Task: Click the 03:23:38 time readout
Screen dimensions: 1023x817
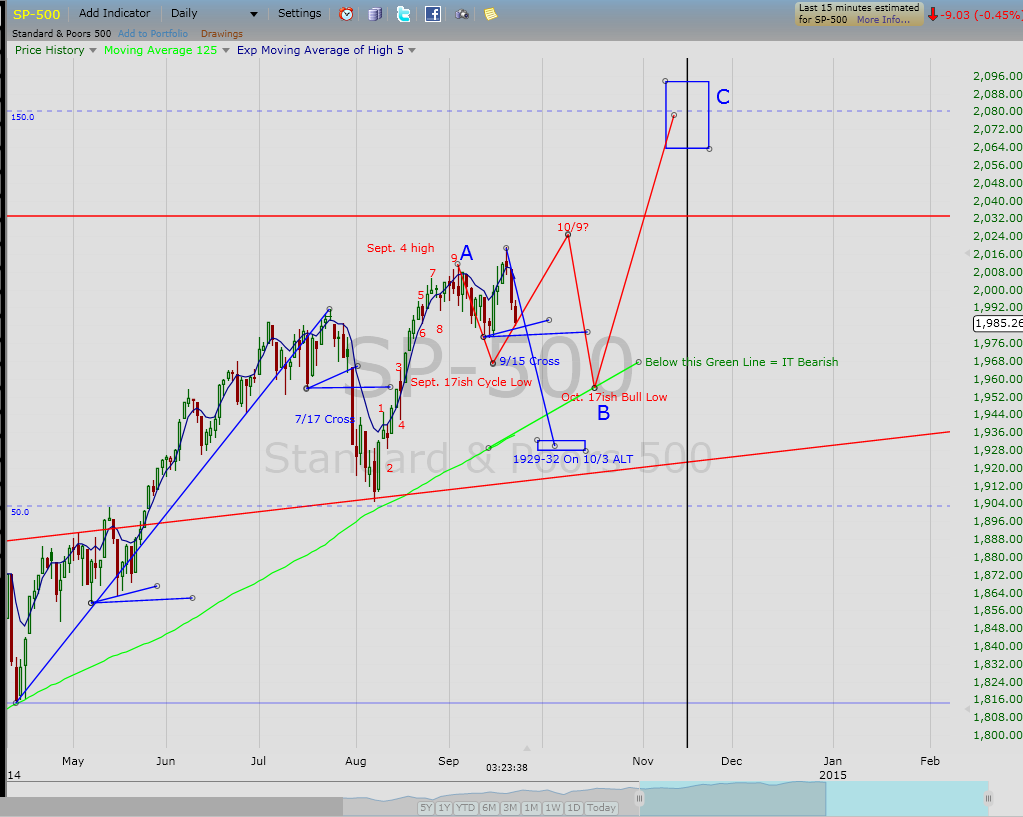Action: pos(507,768)
